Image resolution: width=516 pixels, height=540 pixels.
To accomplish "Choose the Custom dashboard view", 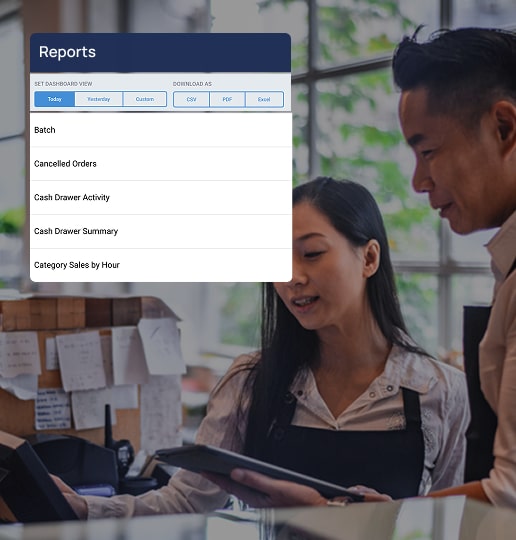I will (x=145, y=99).
